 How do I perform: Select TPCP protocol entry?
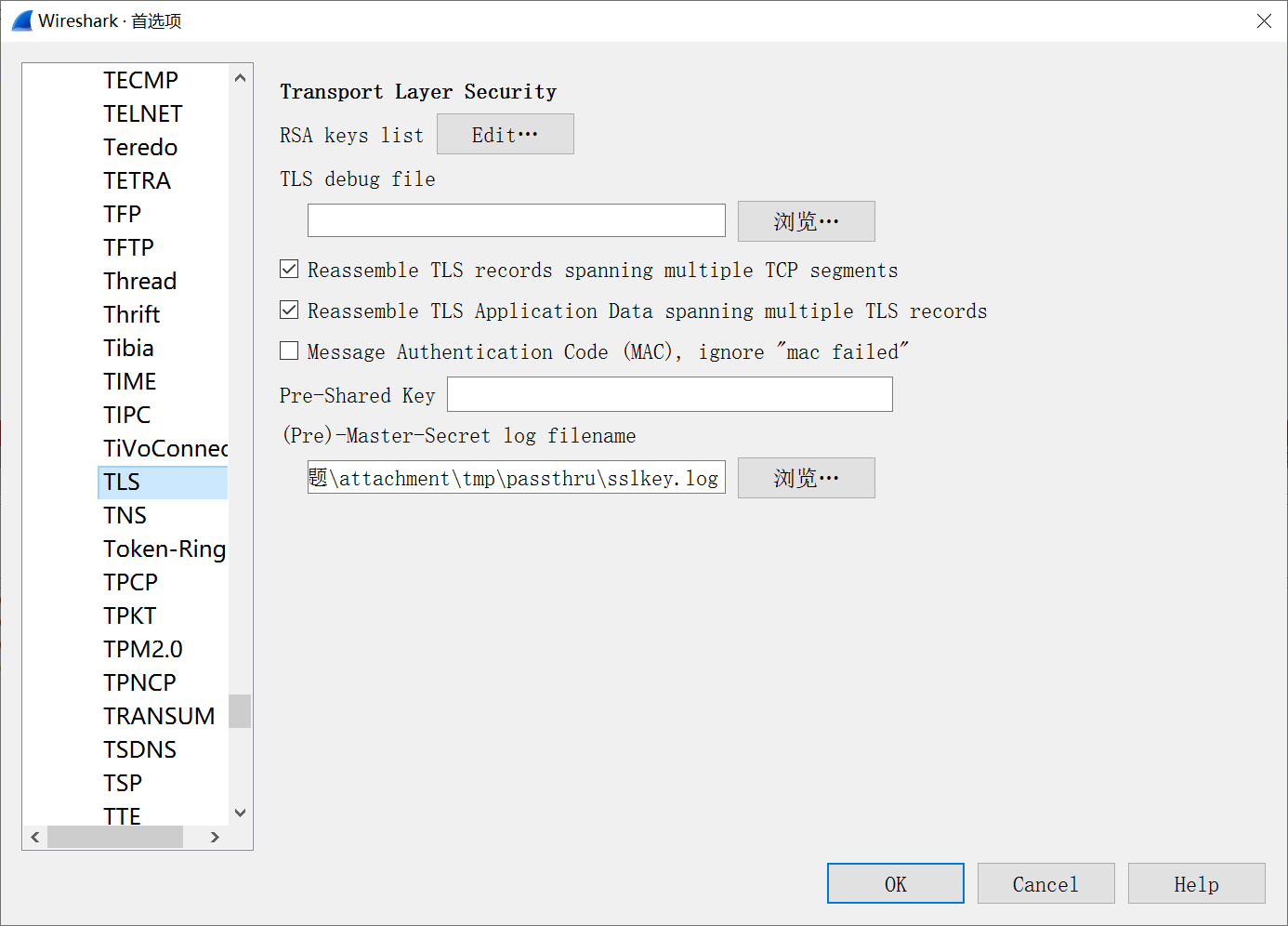pyautogui.click(x=130, y=582)
